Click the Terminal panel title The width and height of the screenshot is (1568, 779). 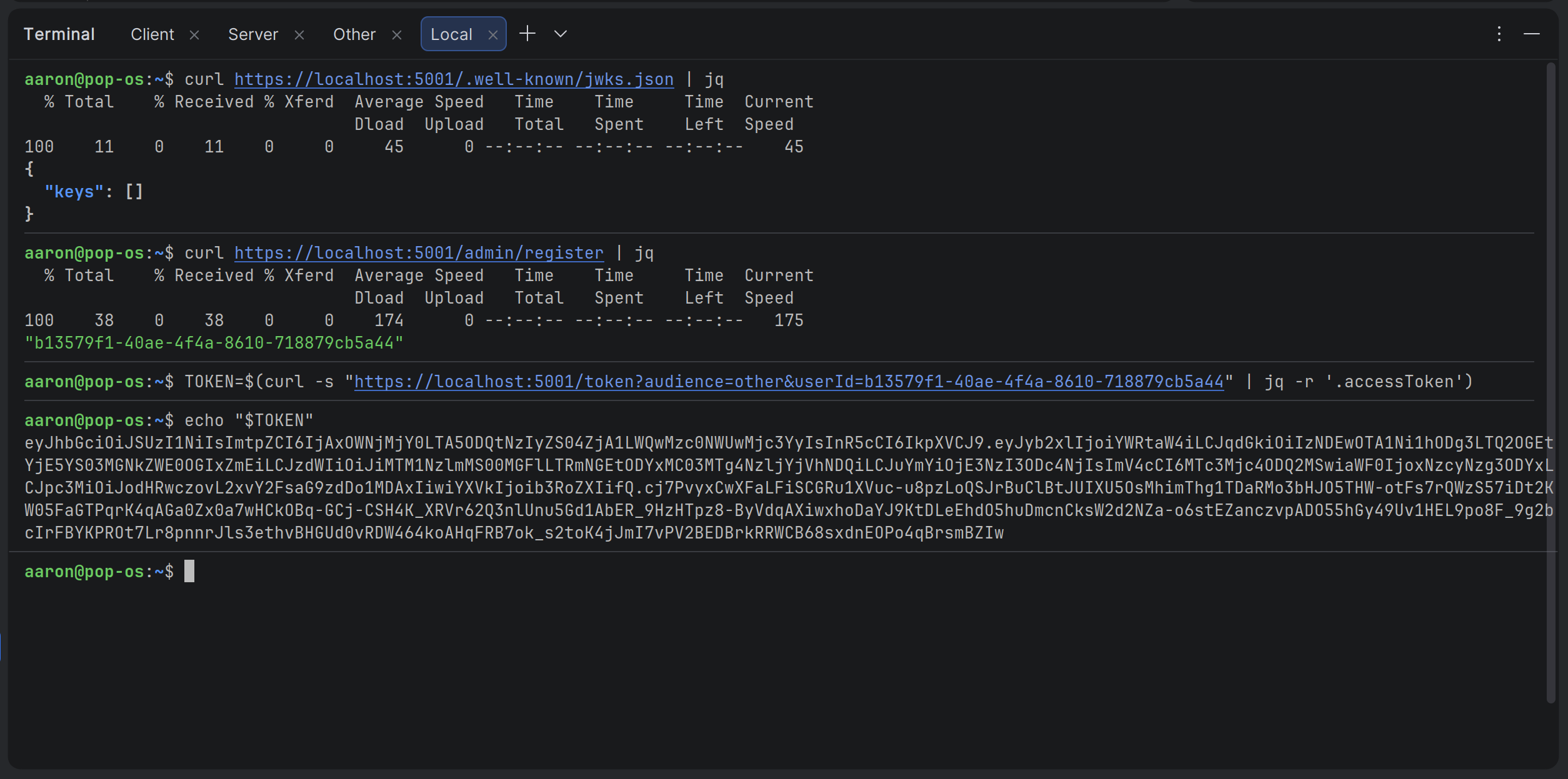[59, 34]
